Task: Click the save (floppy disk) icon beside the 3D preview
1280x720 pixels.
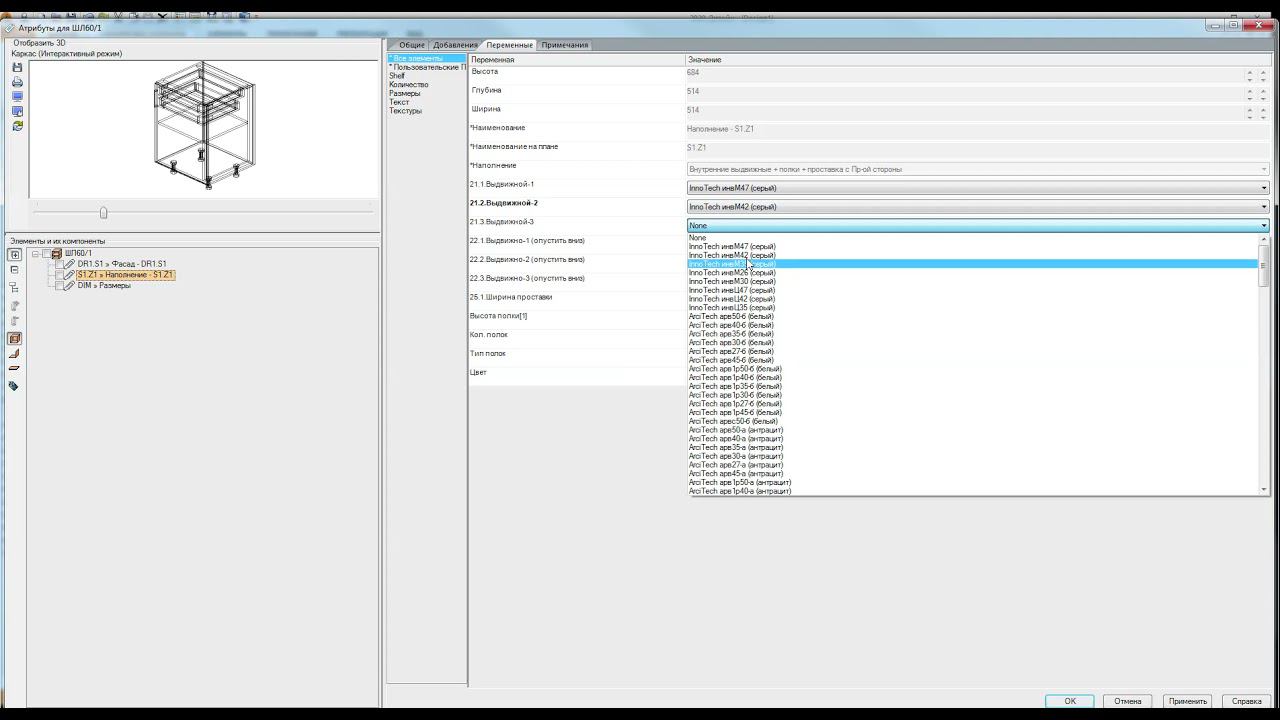Action: 17,68
